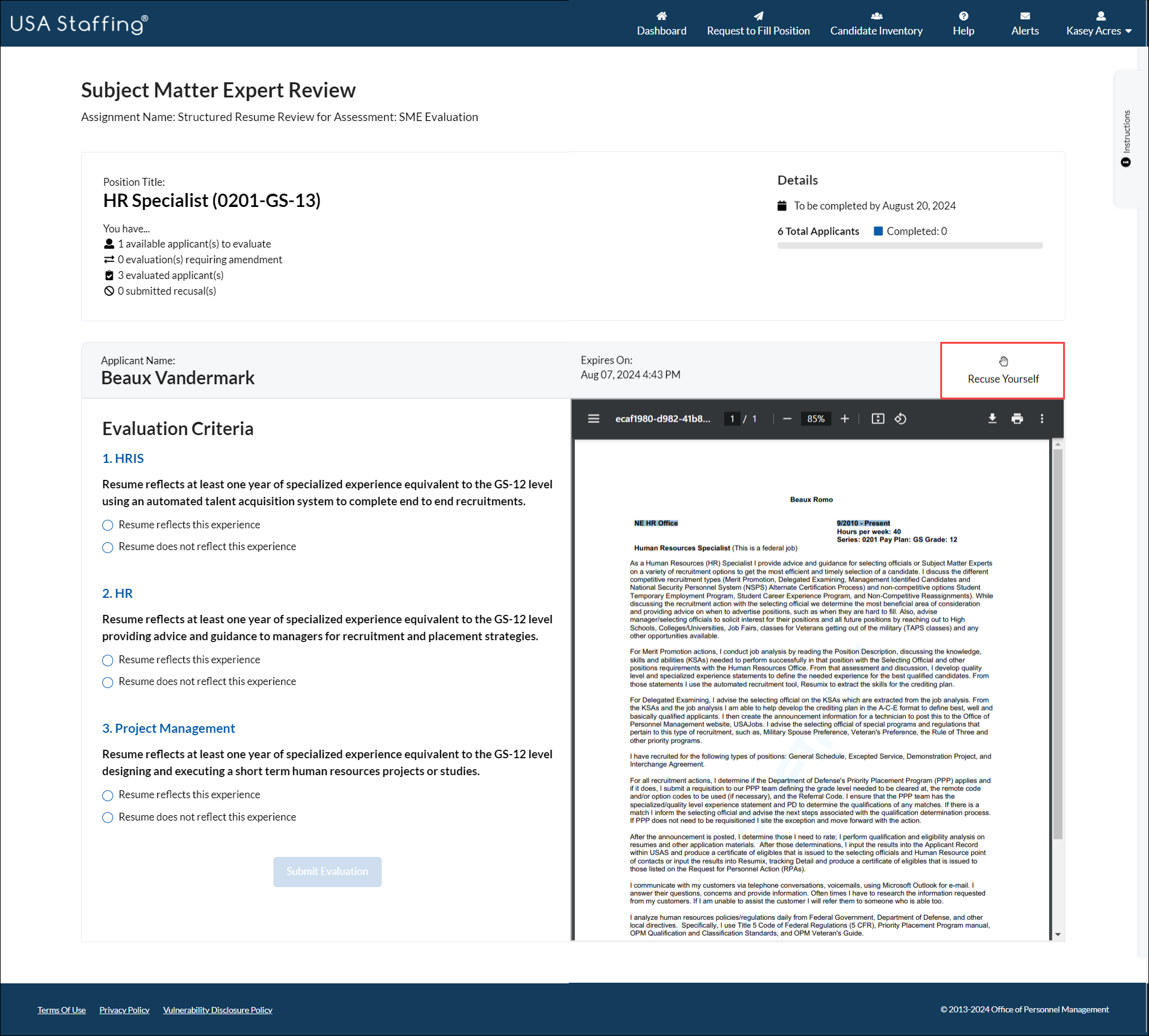Open Candidate Inventory from the navigation bar
The width and height of the screenshot is (1149, 1036).
point(876,24)
